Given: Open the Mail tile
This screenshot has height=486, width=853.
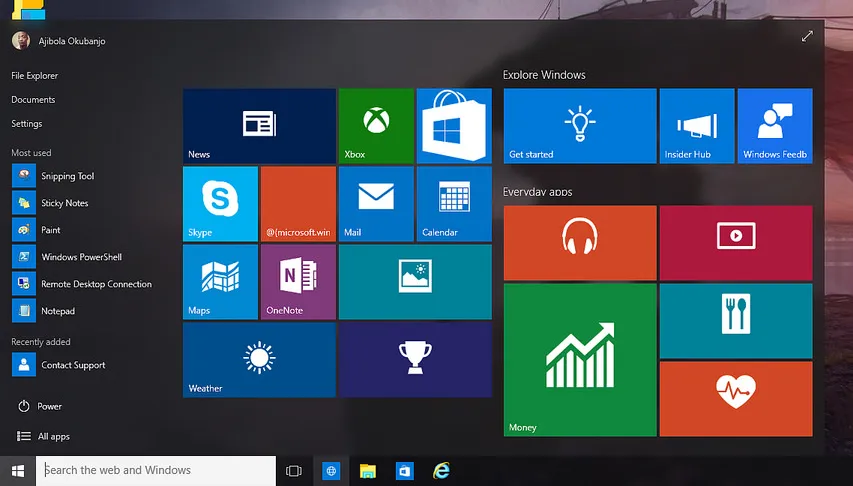Looking at the screenshot, I should (x=376, y=204).
